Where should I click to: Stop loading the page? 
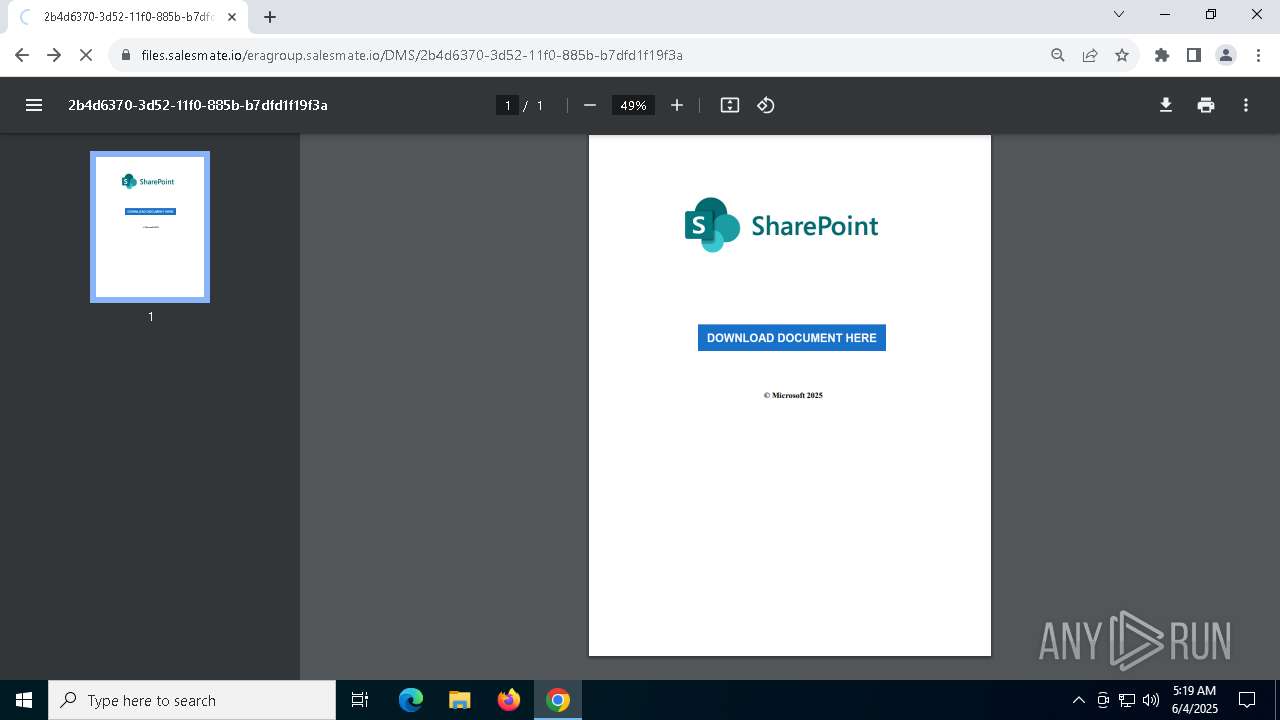point(86,55)
